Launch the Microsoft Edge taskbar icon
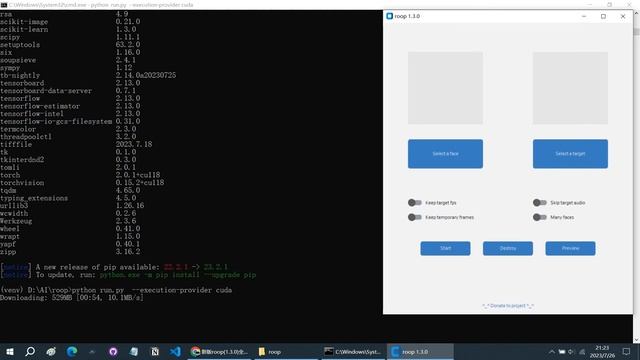This screenshot has height=360, width=640. coord(72,351)
